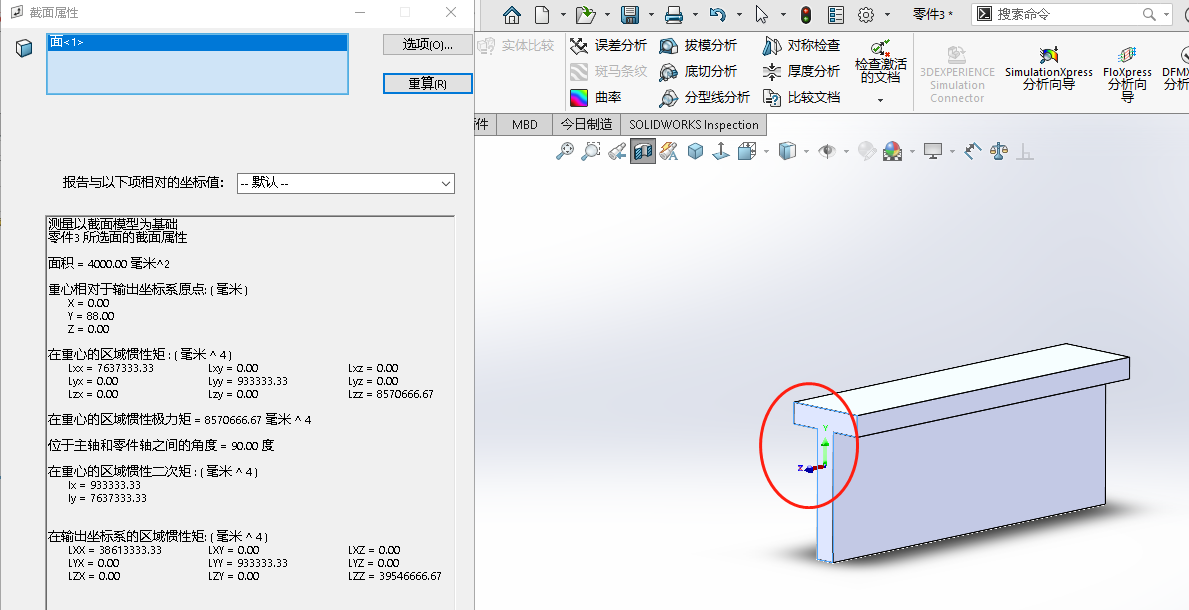Expand the Options gear arrow

click(886, 15)
